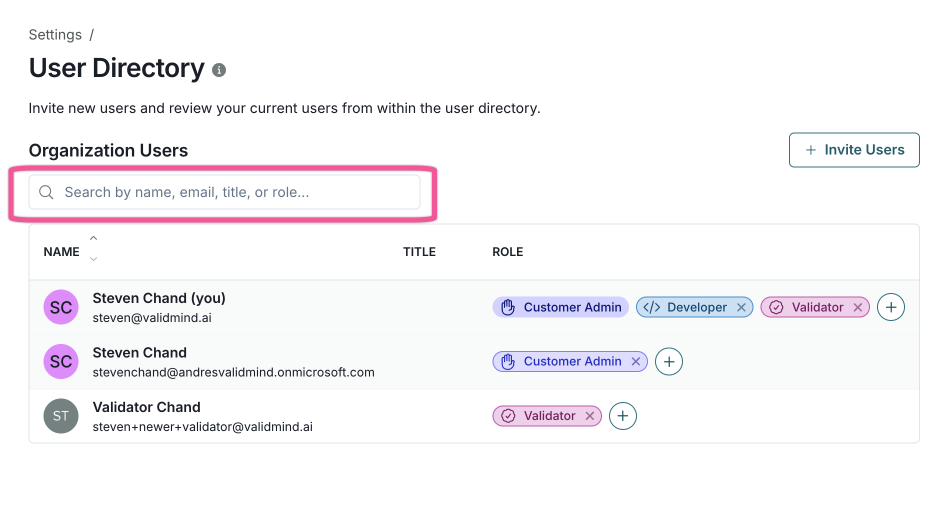Remove Validator role from Validator Chand
The width and height of the screenshot is (931, 523).
click(x=590, y=416)
